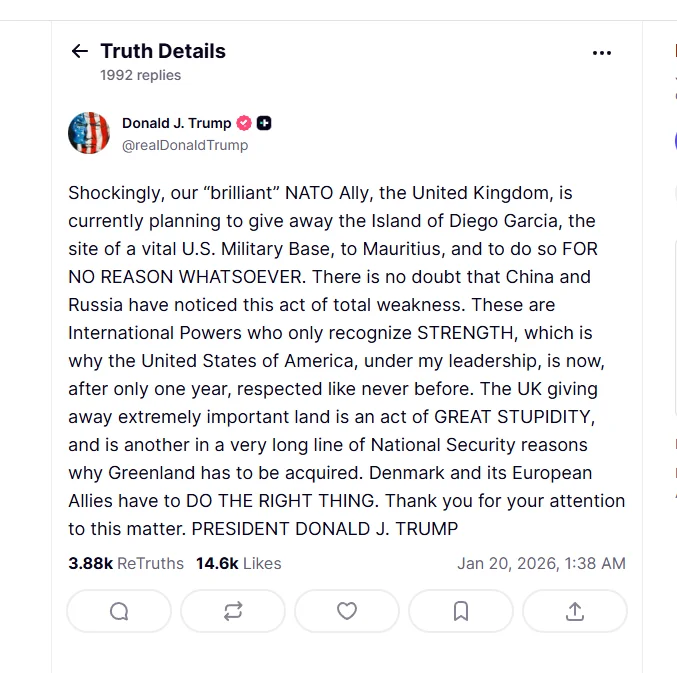Go back using the arrow icon
This screenshot has width=677, height=673.
[80, 52]
